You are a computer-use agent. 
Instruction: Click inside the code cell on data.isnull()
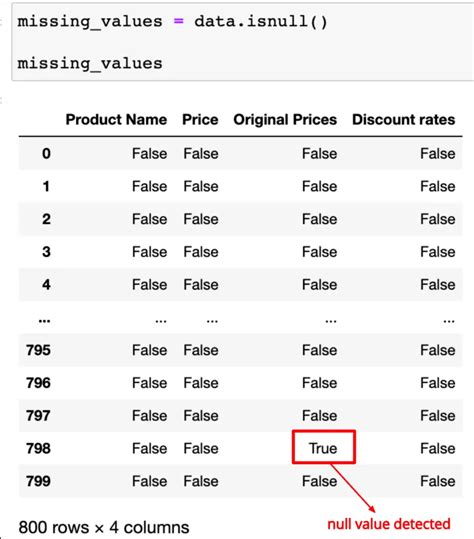coord(261,22)
